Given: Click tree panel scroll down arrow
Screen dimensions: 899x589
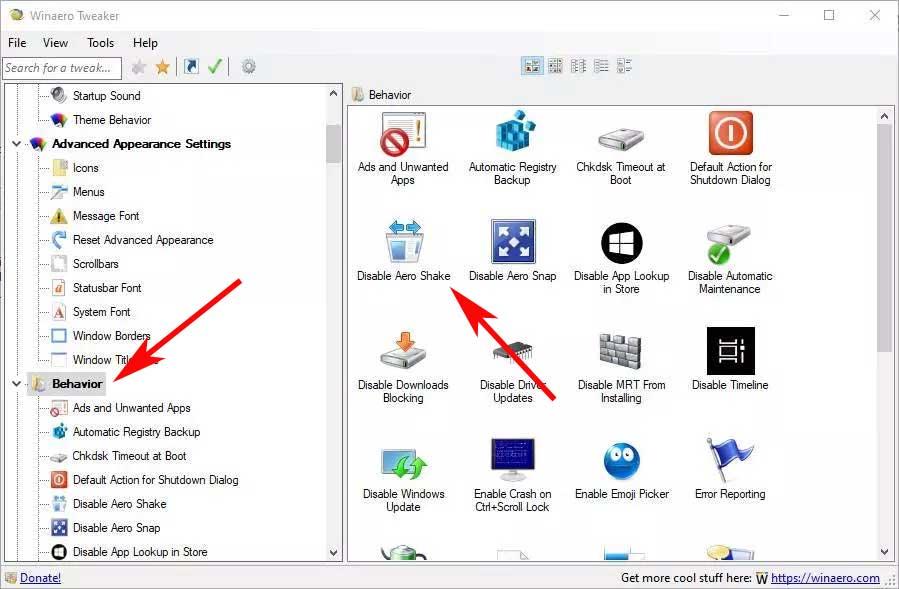Looking at the screenshot, I should coord(334,553).
